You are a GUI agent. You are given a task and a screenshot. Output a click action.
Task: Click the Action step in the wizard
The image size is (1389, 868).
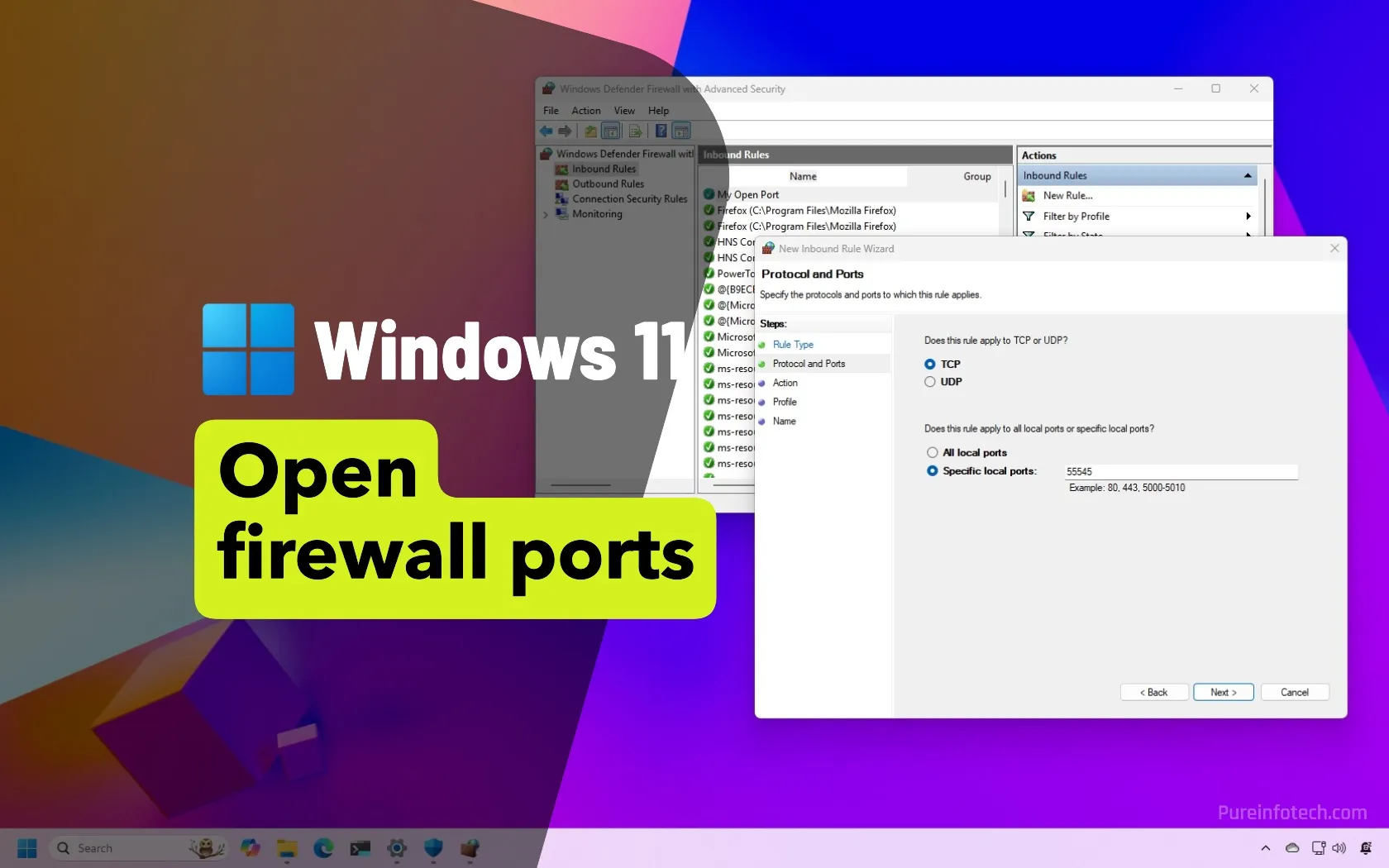[785, 383]
